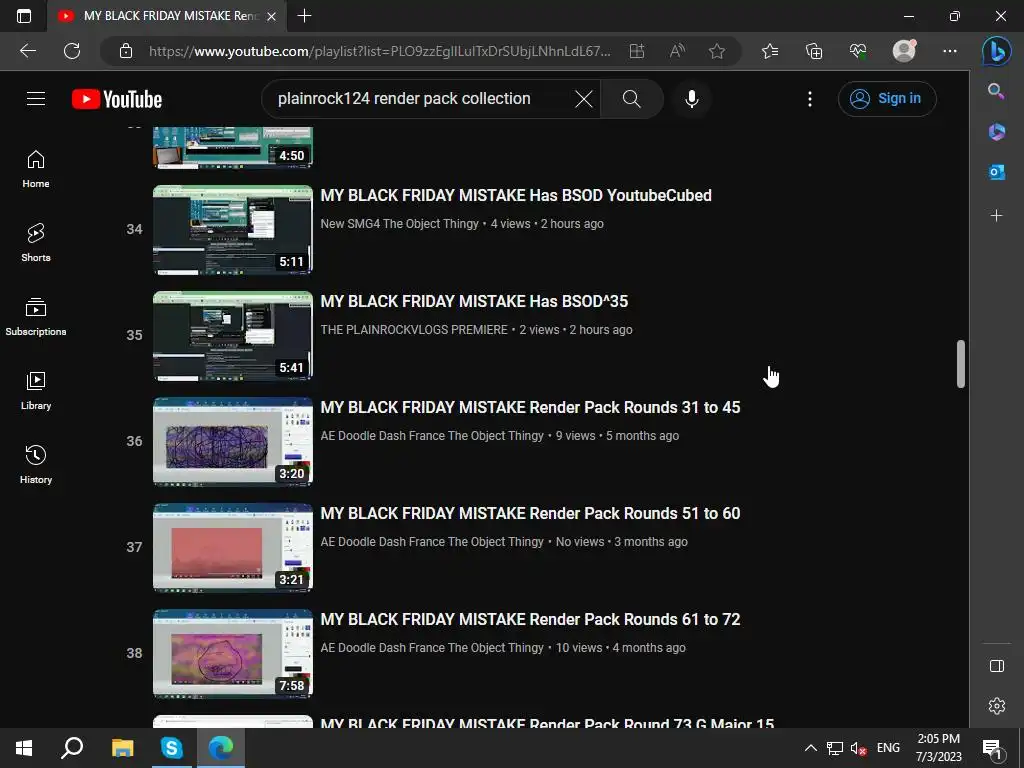The width and height of the screenshot is (1024, 768).
Task: Open Shorts in sidebar
Action: (x=36, y=242)
